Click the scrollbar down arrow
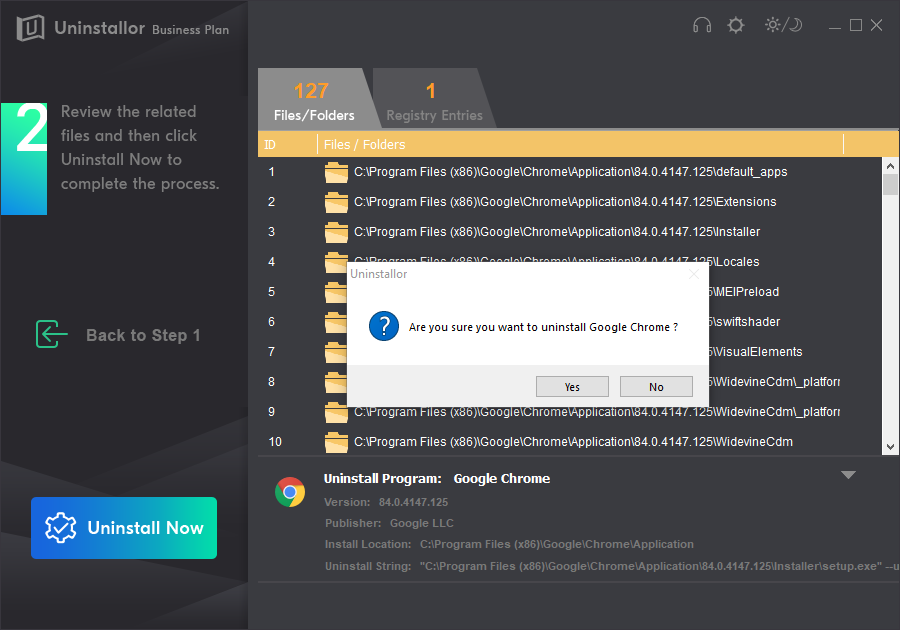 (x=890, y=447)
